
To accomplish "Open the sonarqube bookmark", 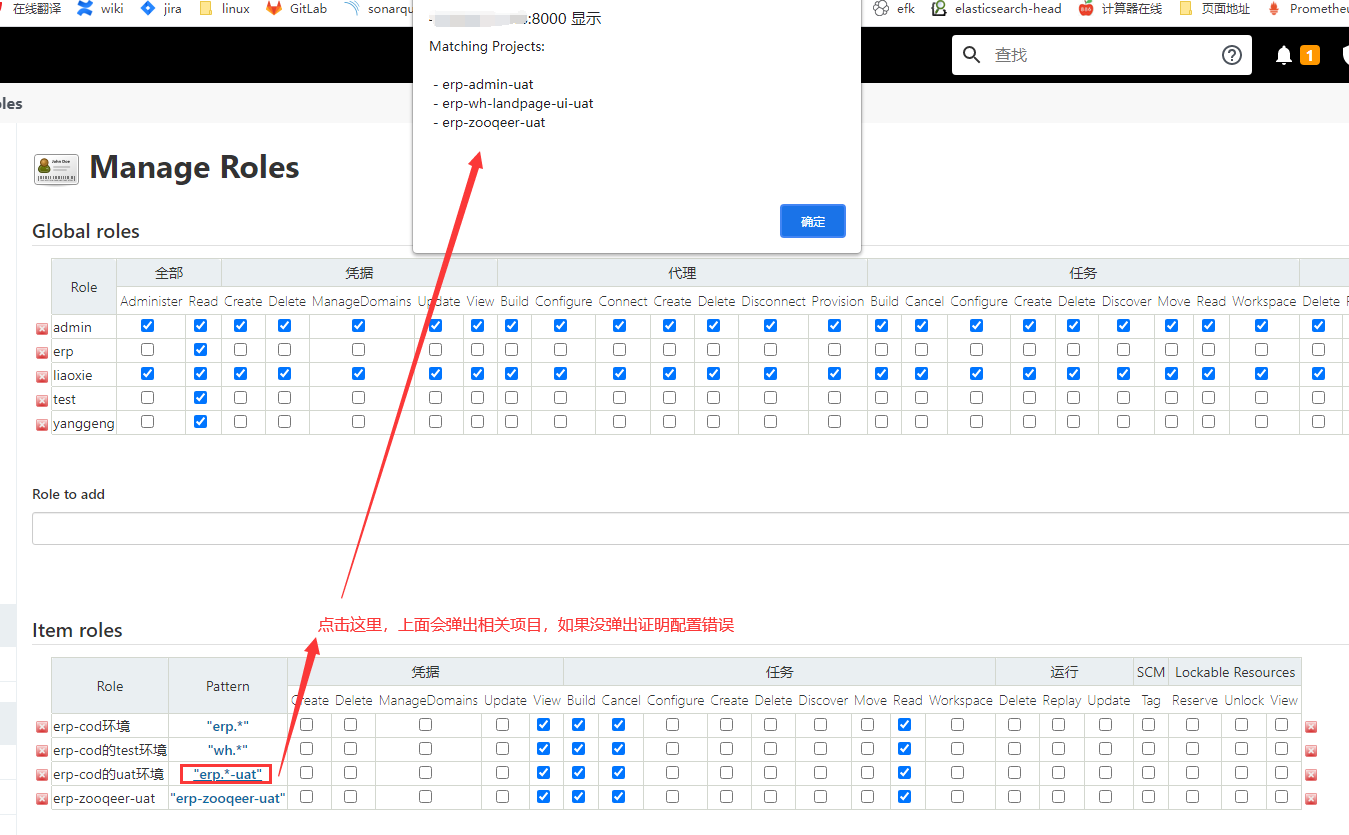I will [377, 9].
